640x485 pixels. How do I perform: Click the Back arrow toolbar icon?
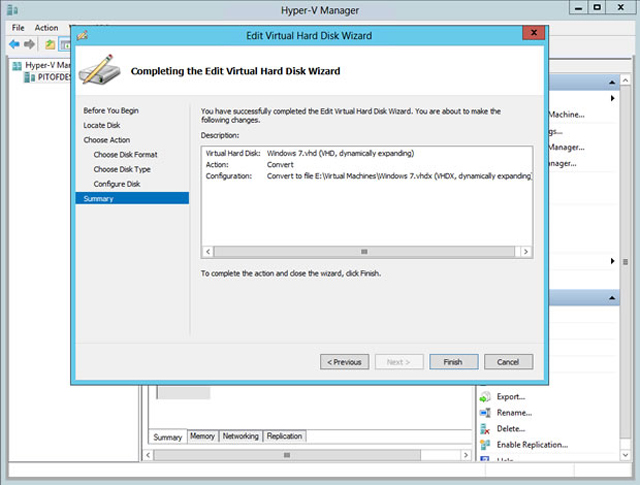[14, 44]
